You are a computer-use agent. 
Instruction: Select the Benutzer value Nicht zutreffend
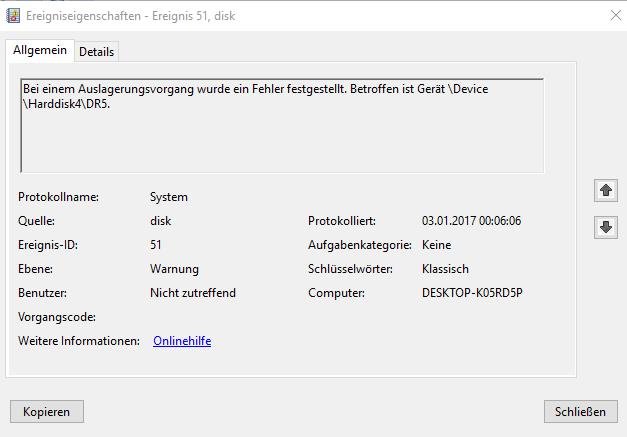pyautogui.click(x=193, y=293)
